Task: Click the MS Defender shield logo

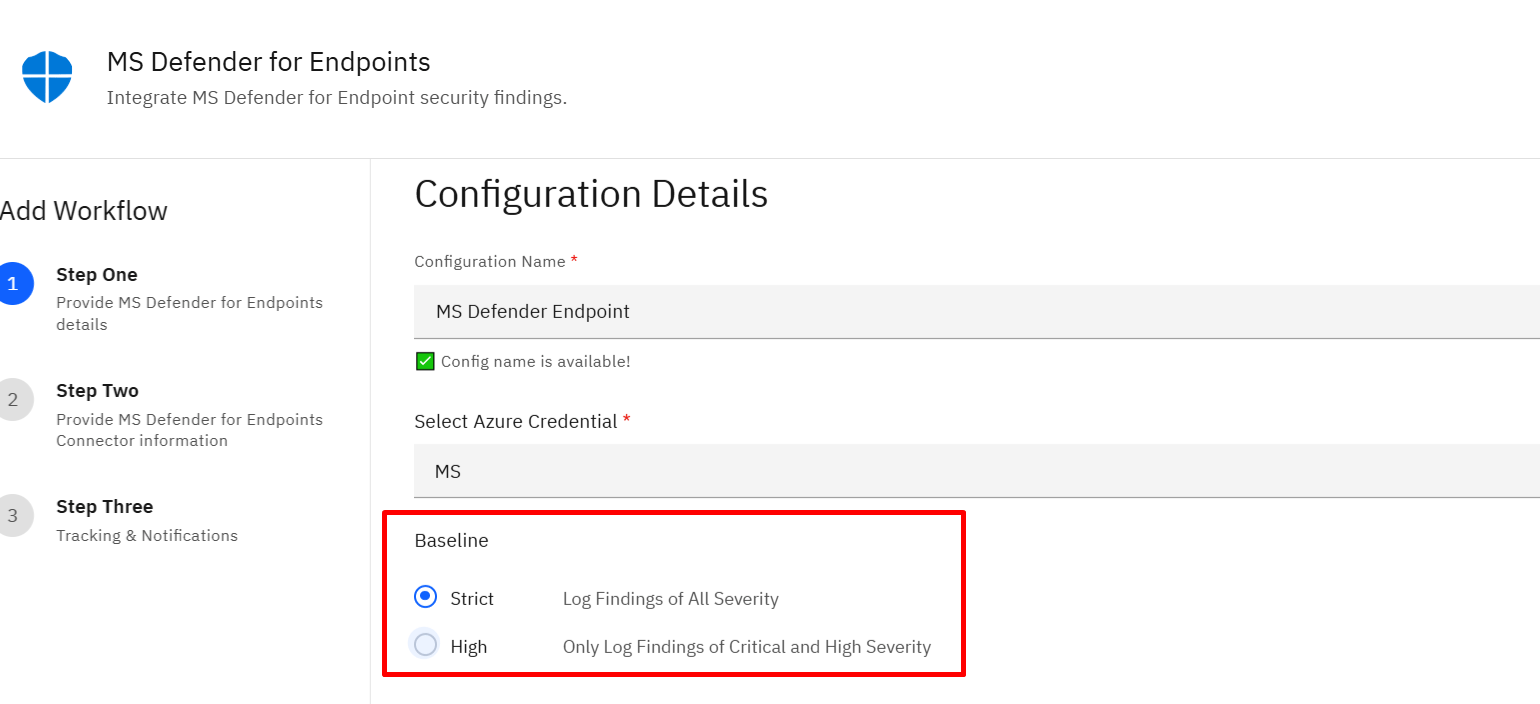Action: tap(47, 77)
